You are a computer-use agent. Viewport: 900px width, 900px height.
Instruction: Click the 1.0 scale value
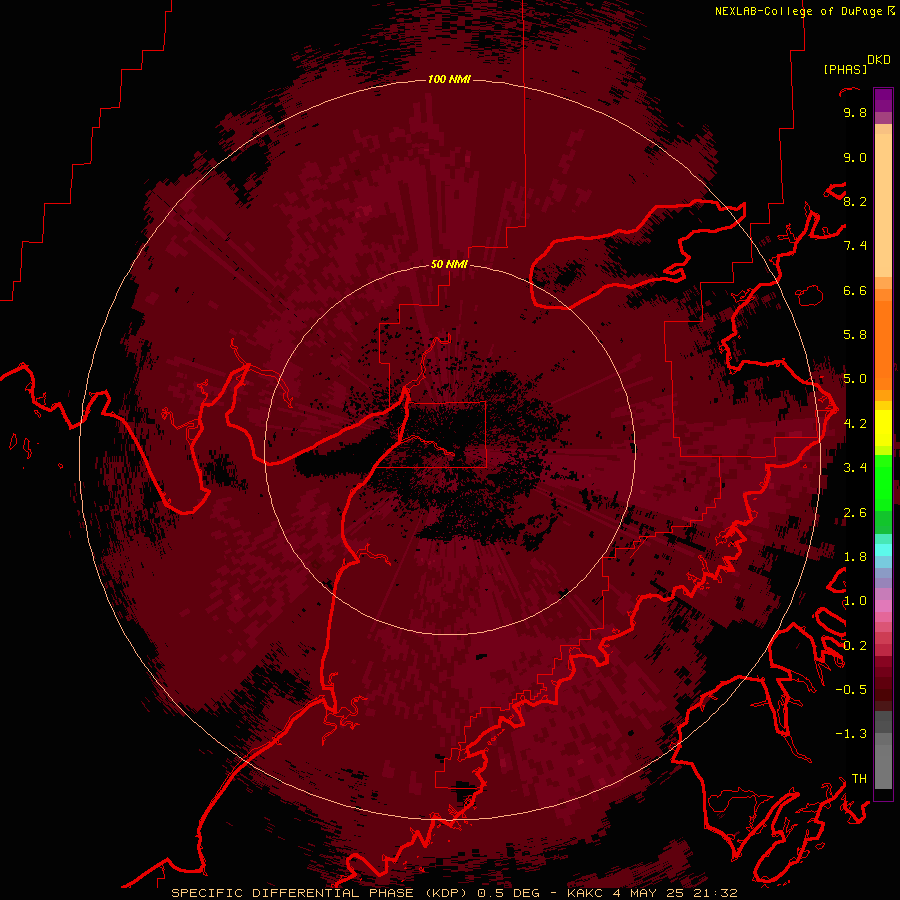855,601
